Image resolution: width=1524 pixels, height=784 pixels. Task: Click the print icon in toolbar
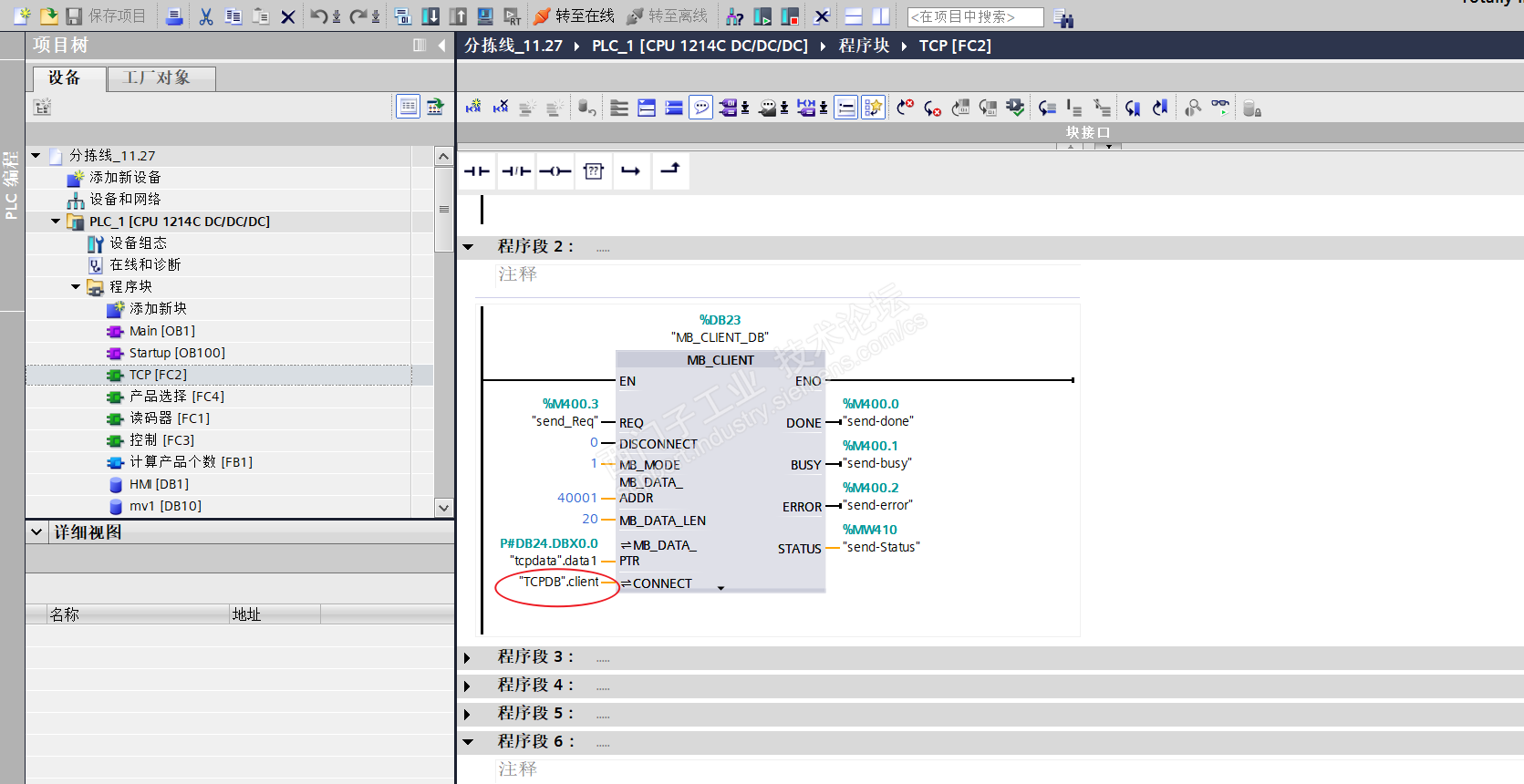174,16
